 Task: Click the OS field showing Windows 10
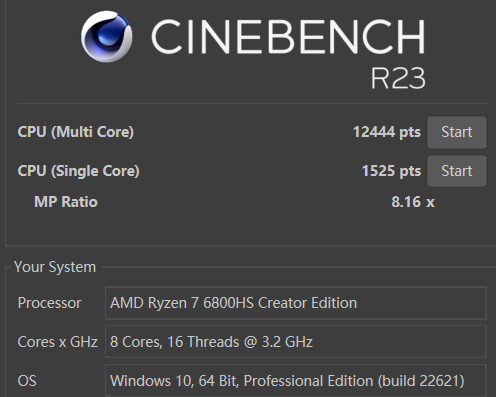click(x=296, y=381)
